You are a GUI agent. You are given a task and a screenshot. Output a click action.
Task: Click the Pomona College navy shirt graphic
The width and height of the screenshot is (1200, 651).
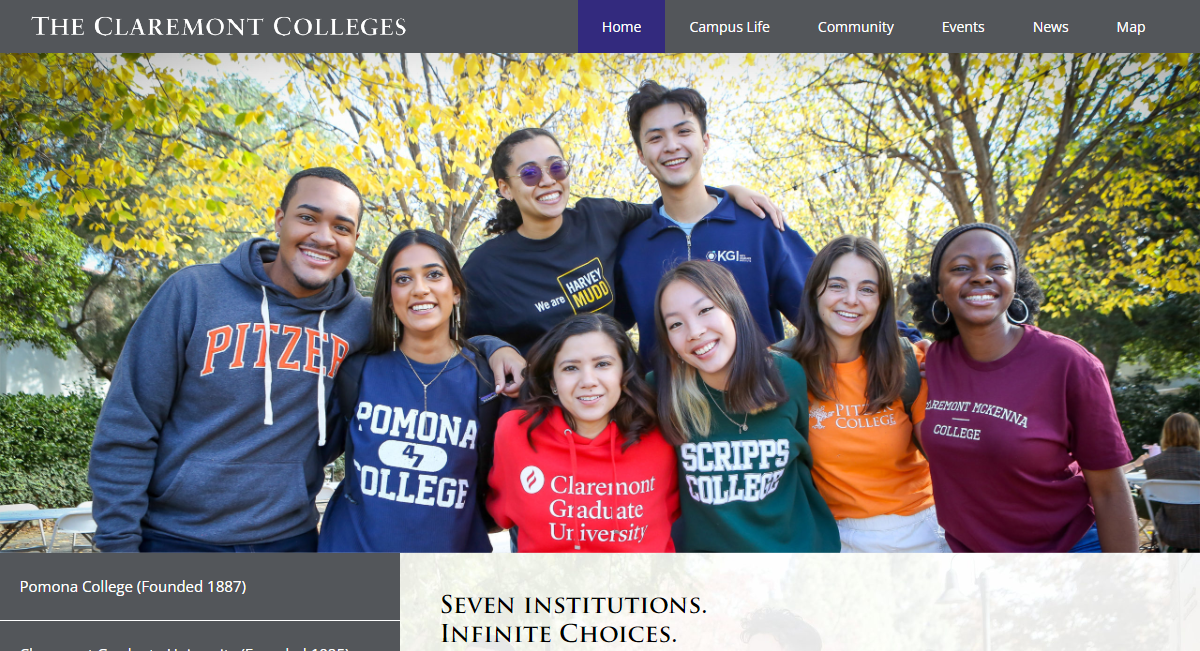tap(413, 455)
